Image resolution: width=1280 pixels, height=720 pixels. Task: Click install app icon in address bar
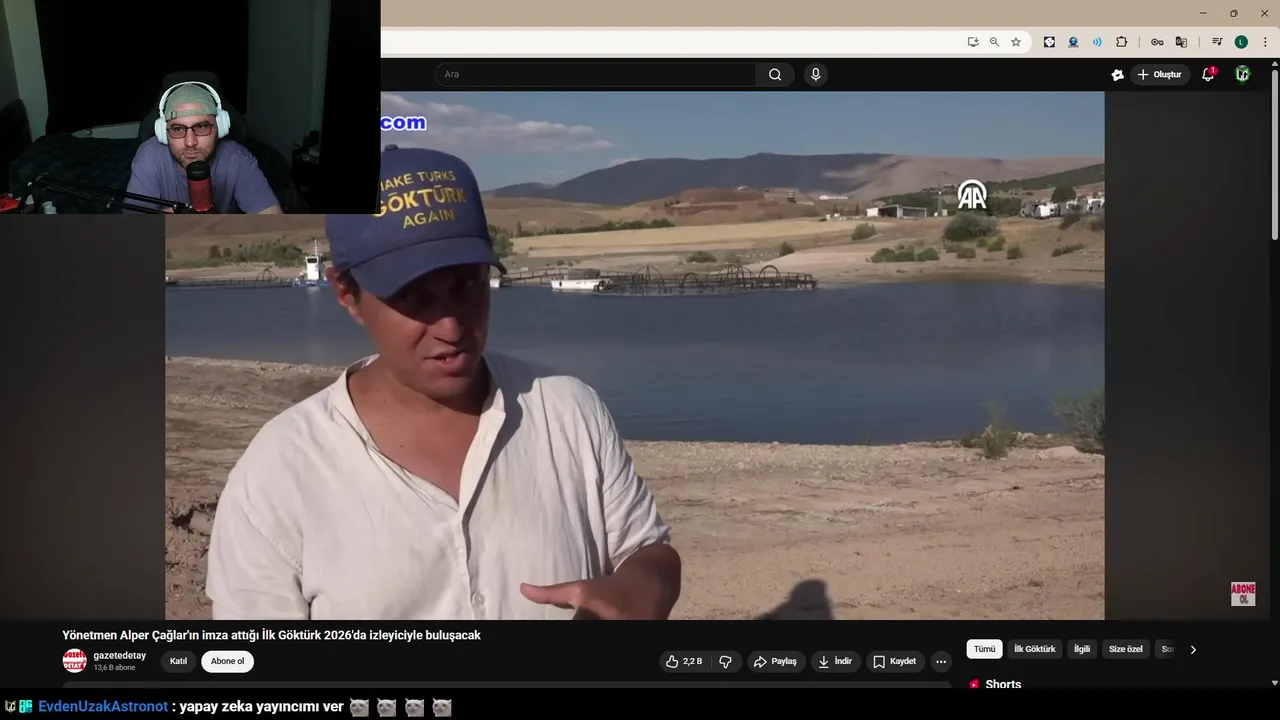click(x=972, y=42)
